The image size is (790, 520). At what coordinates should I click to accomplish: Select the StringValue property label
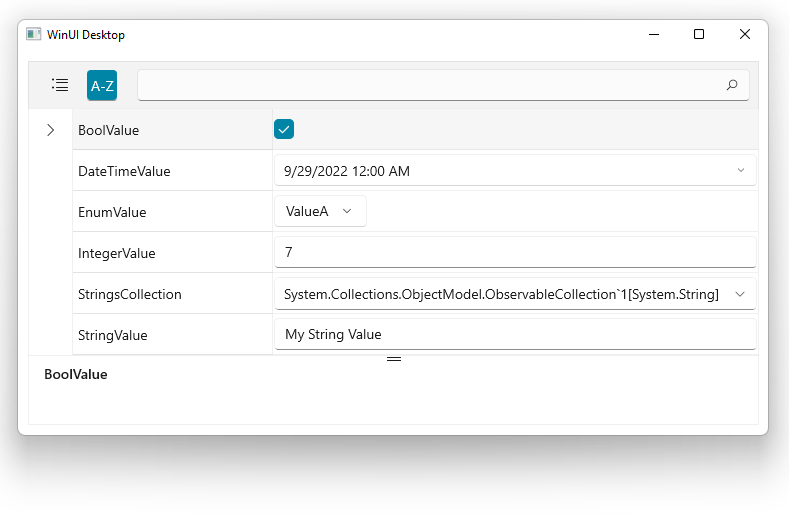point(113,336)
